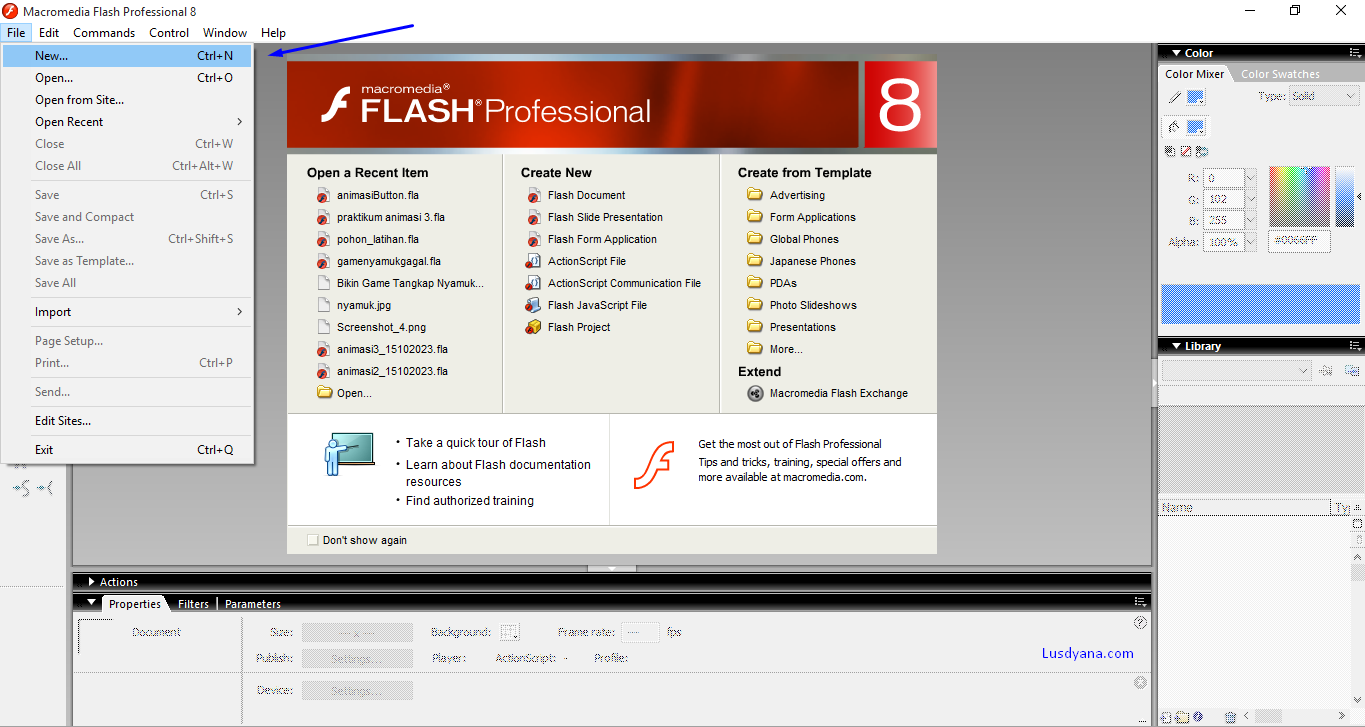This screenshot has width=1365, height=727.
Task: Choose New... in the File menu
Action: tap(128, 56)
